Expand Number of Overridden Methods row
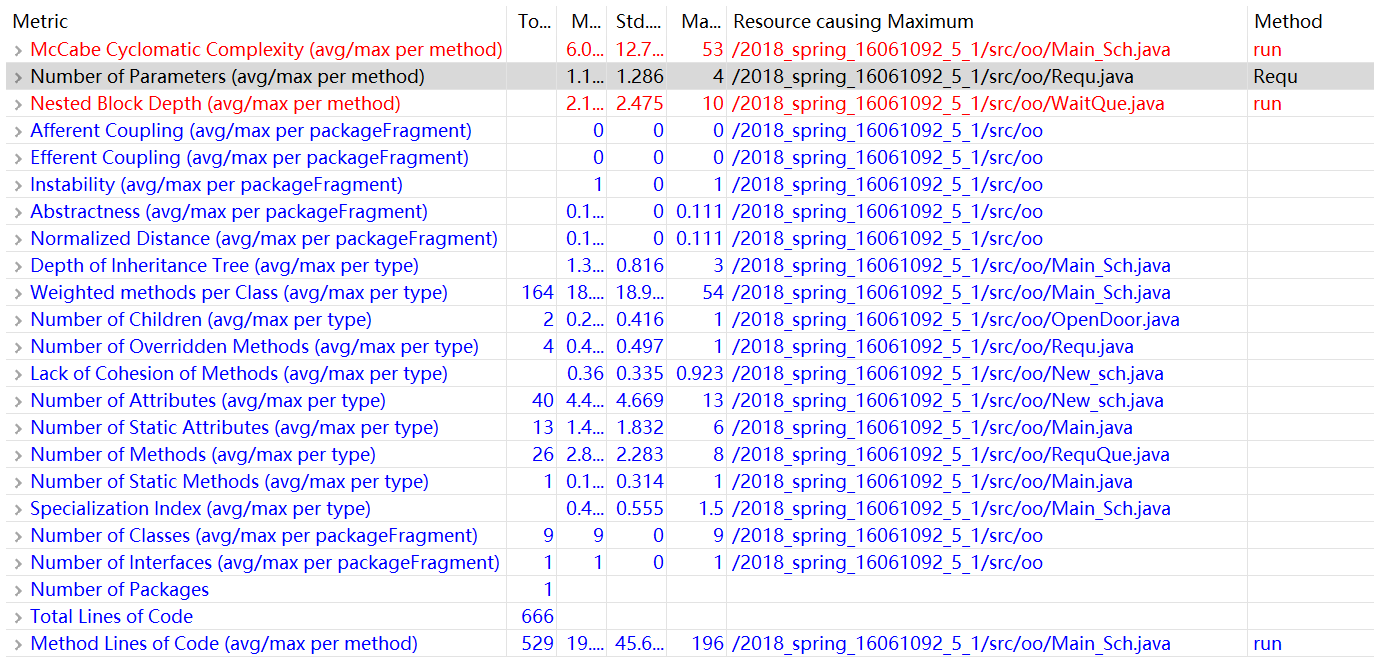Viewport: 1374px width, 657px height. pyautogui.click(x=17, y=347)
